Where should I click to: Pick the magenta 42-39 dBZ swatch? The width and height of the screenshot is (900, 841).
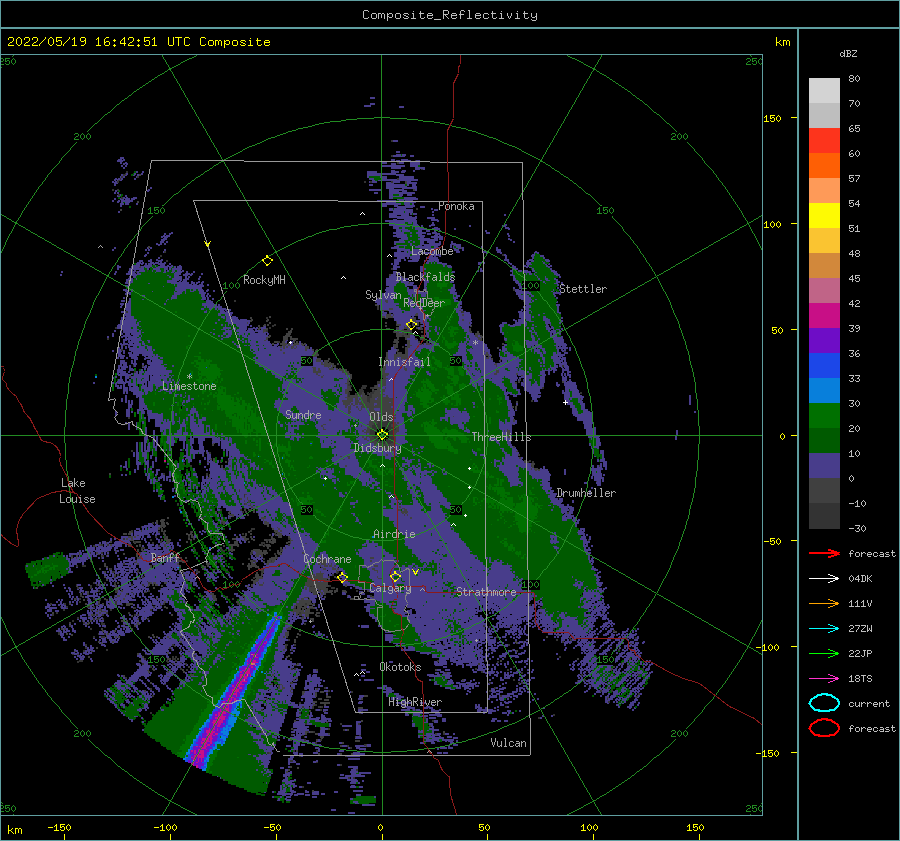(x=824, y=316)
